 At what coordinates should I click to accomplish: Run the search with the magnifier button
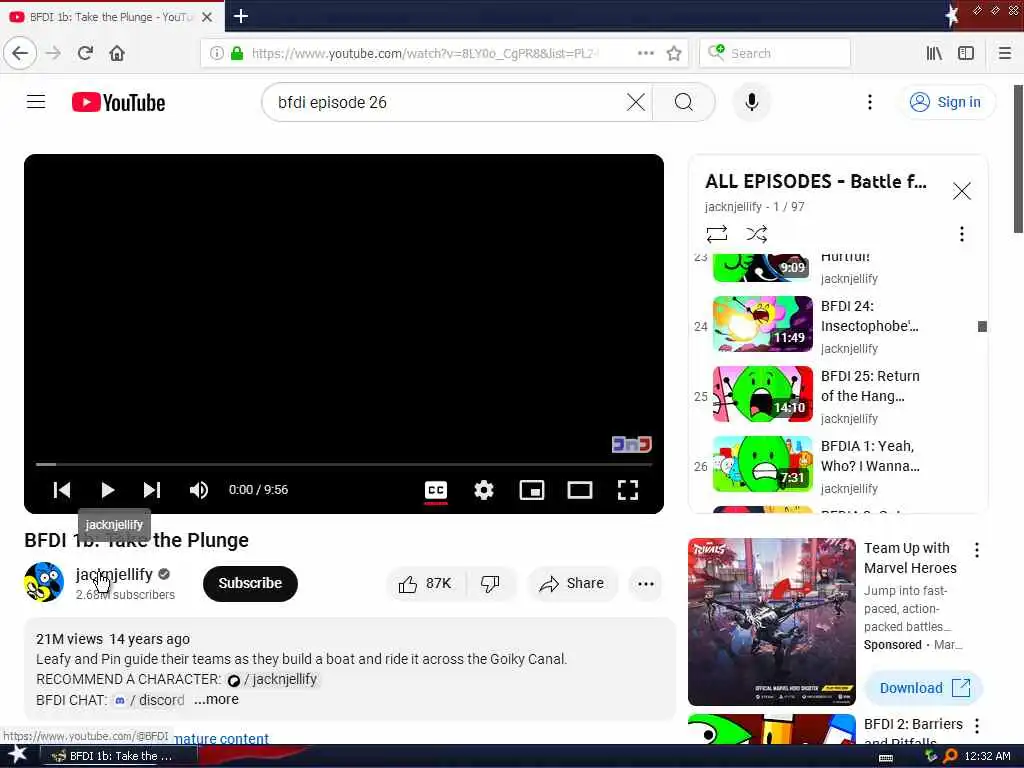684,102
